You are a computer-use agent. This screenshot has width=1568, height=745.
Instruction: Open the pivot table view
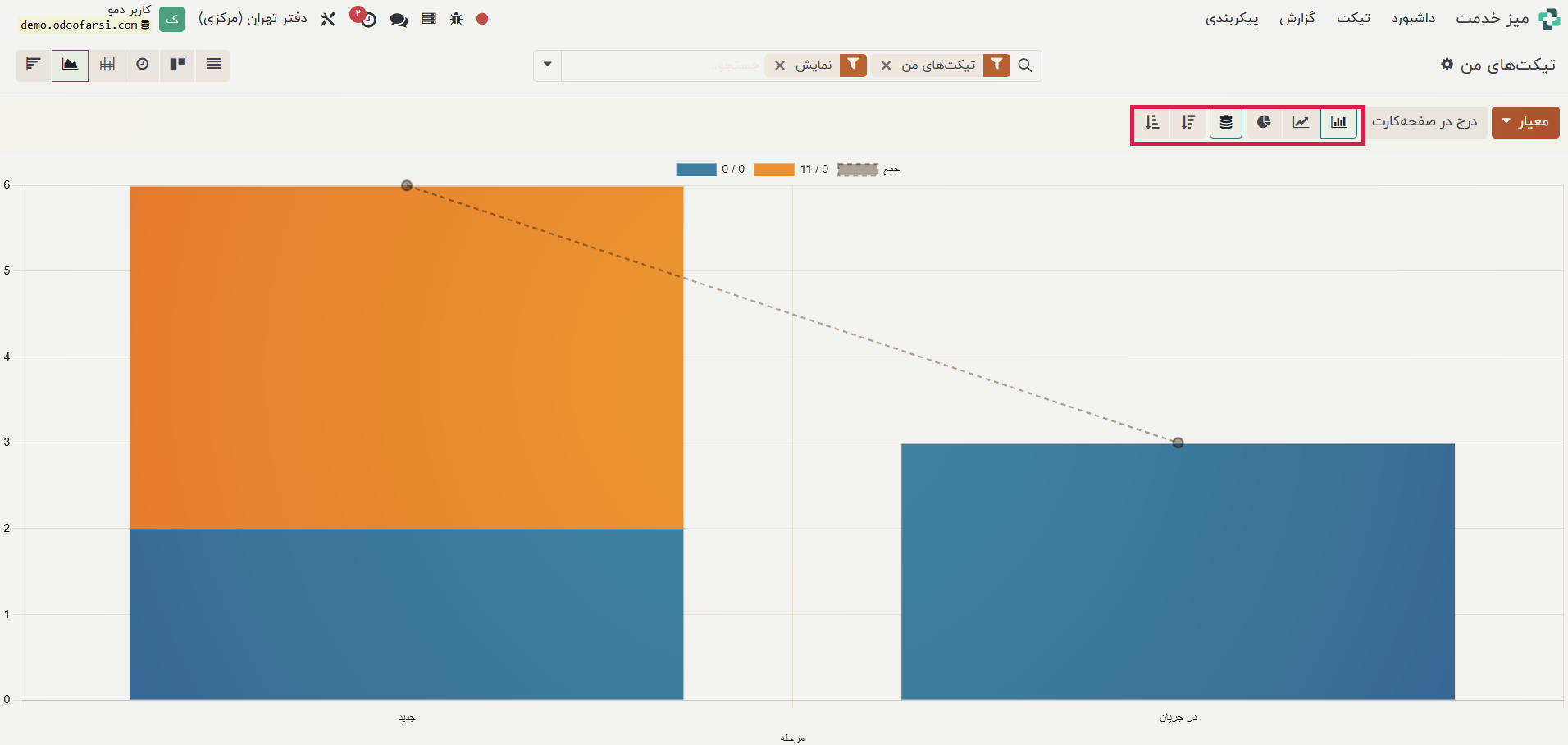(x=107, y=65)
